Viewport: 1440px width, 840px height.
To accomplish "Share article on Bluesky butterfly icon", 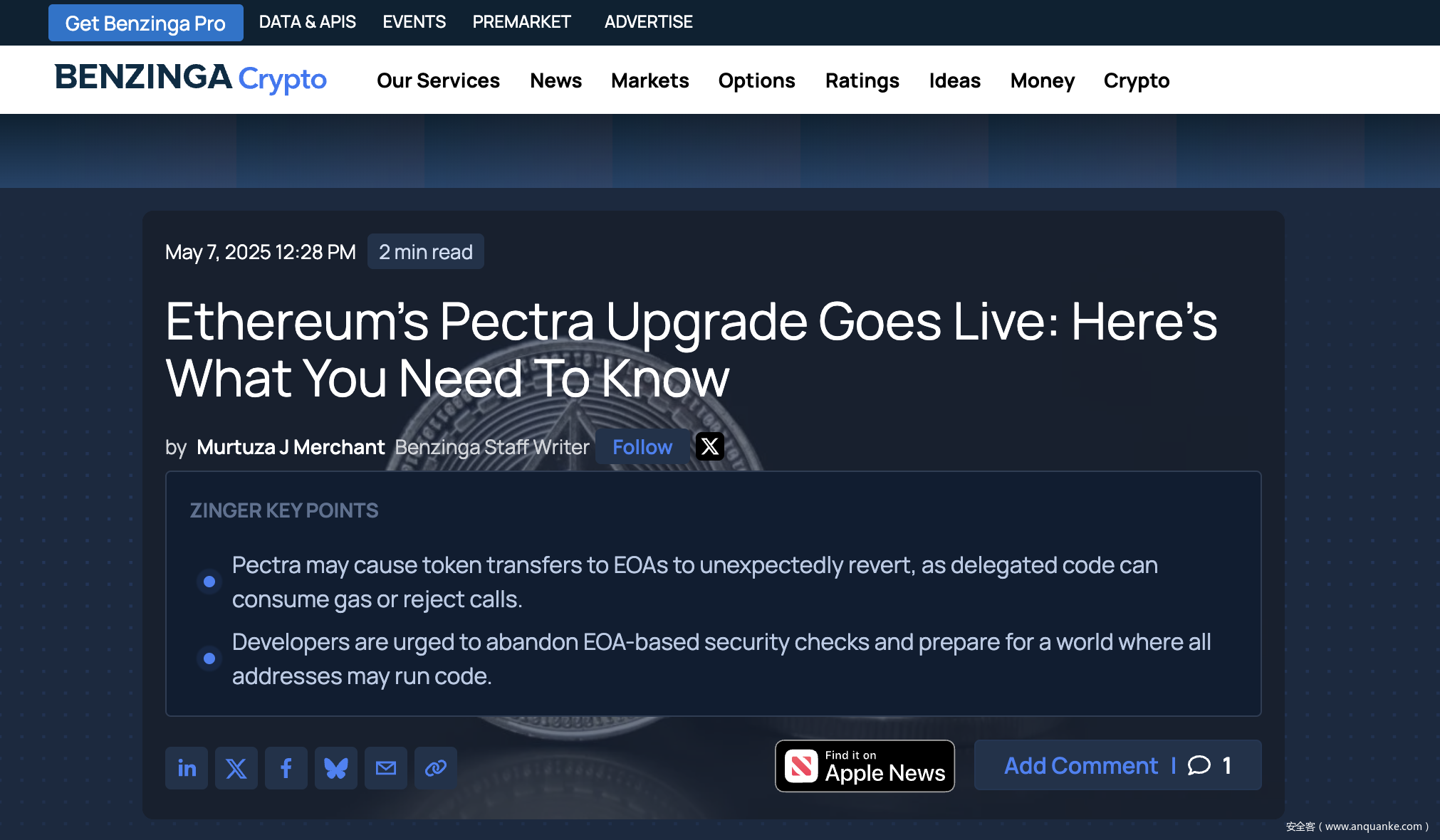I will click(x=336, y=767).
